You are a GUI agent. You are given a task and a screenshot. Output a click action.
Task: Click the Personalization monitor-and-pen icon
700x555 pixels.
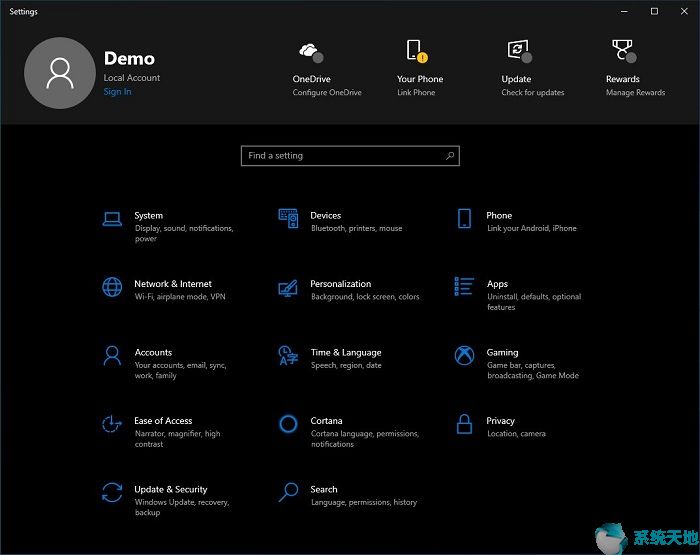[288, 288]
